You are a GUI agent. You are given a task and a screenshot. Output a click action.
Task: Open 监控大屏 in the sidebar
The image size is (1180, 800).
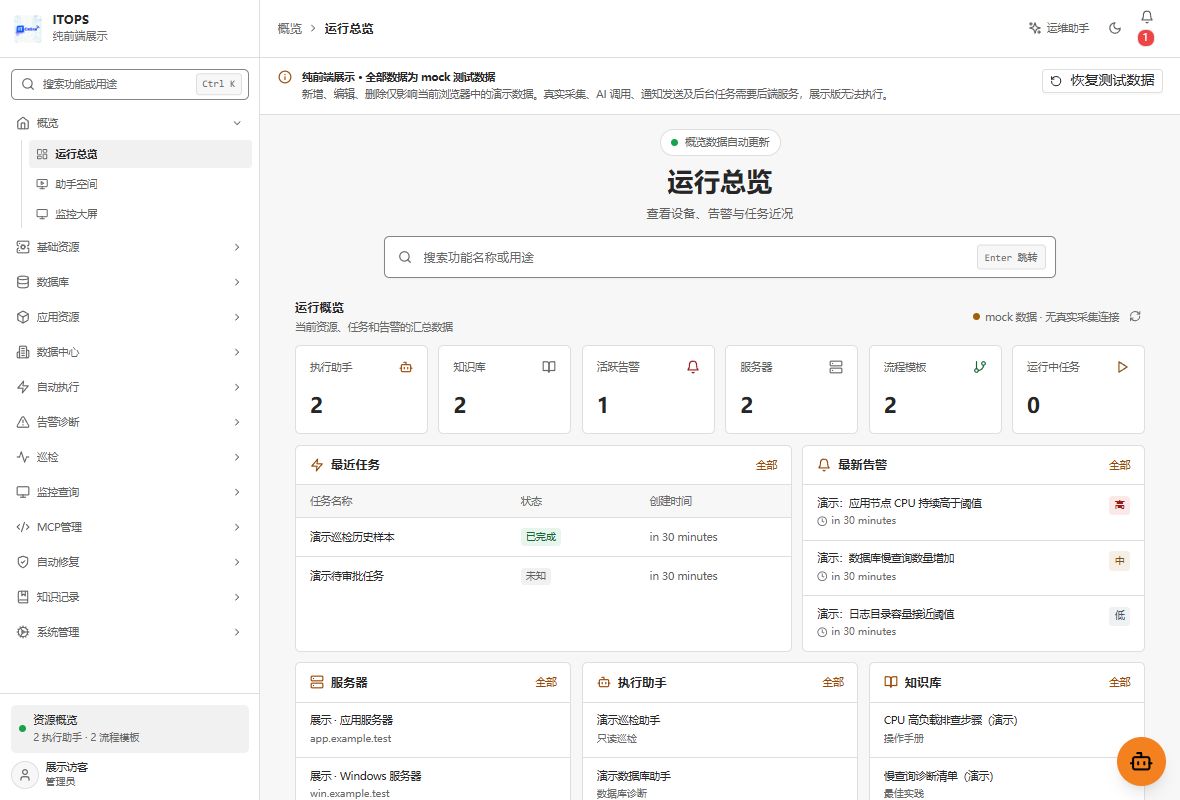[140, 214]
